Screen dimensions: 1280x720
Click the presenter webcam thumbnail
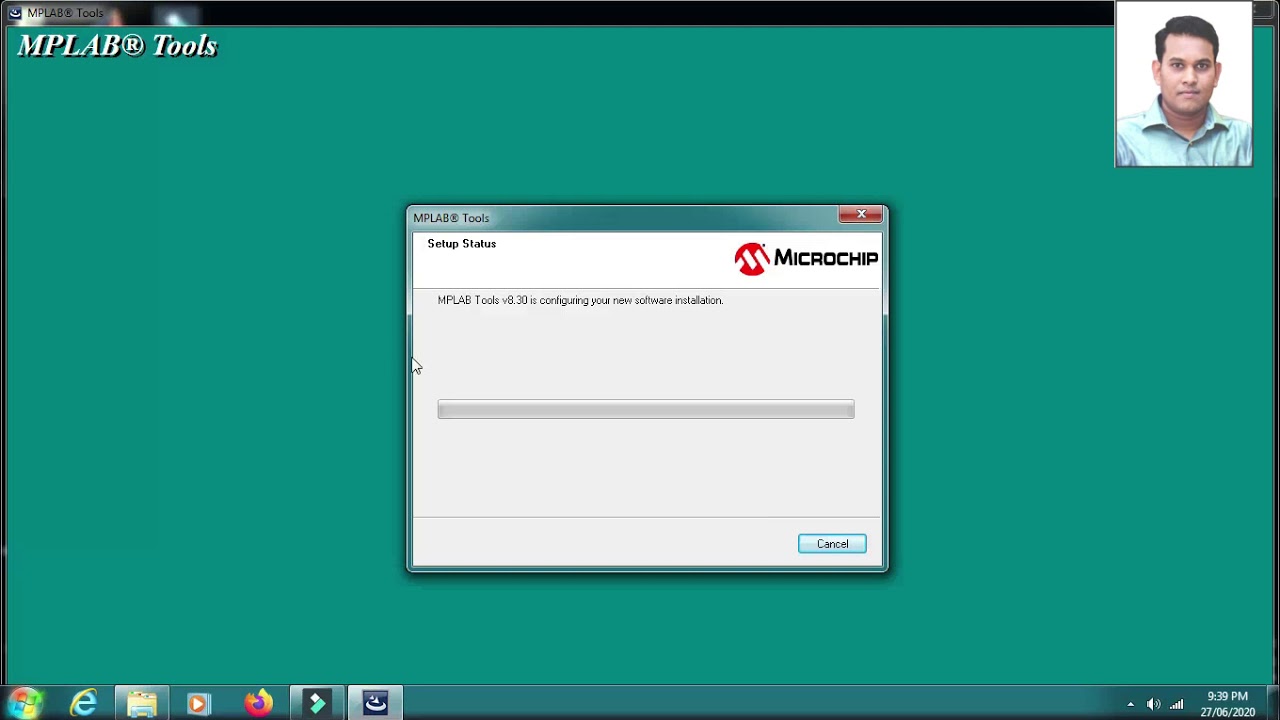pos(1184,84)
